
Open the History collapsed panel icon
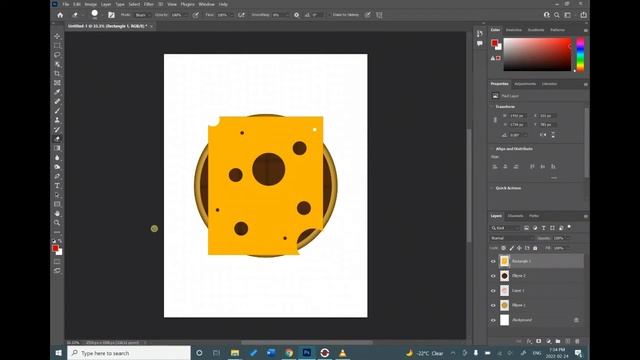tap(480, 34)
